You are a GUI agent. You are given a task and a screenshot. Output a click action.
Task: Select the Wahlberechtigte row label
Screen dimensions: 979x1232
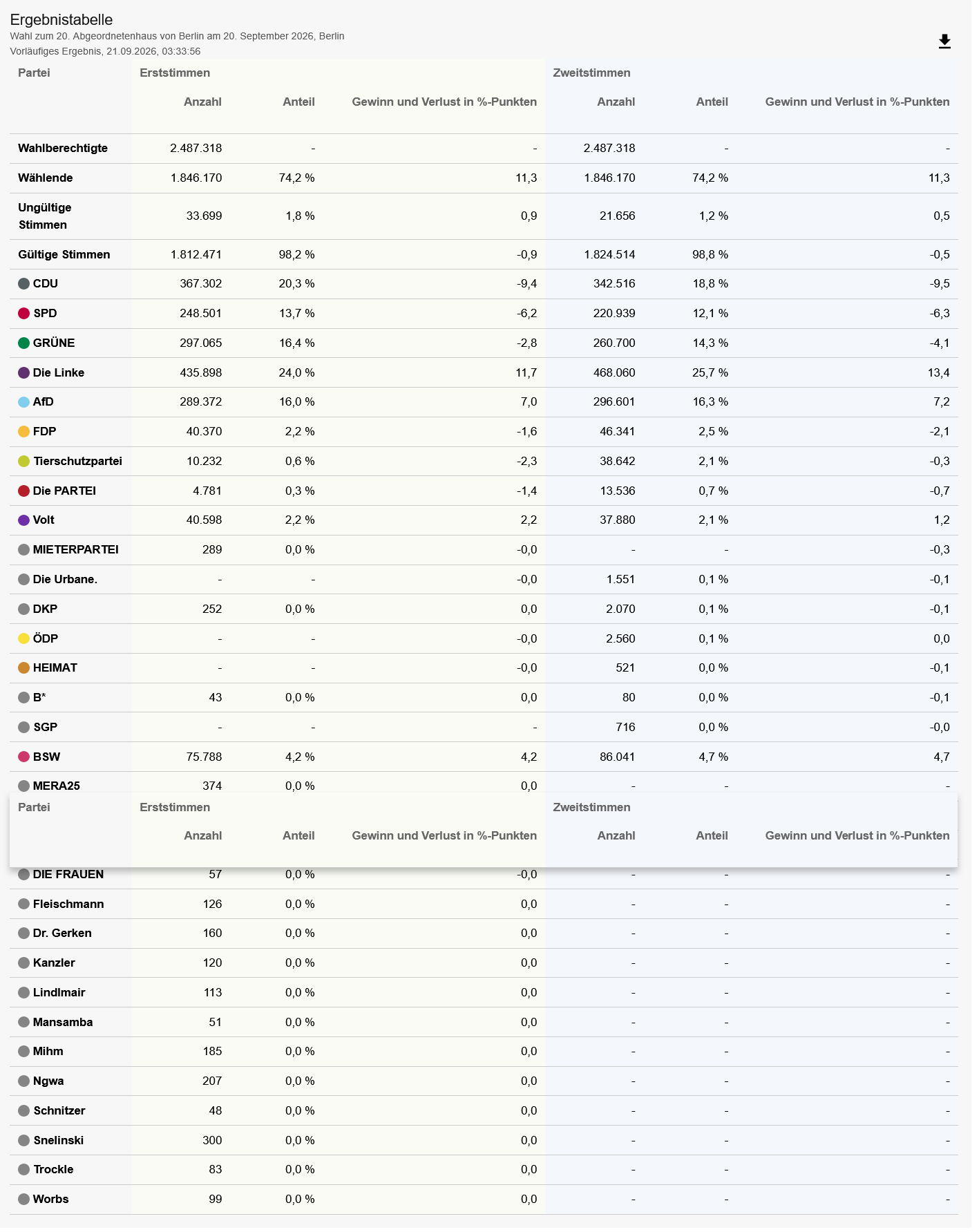63,149
